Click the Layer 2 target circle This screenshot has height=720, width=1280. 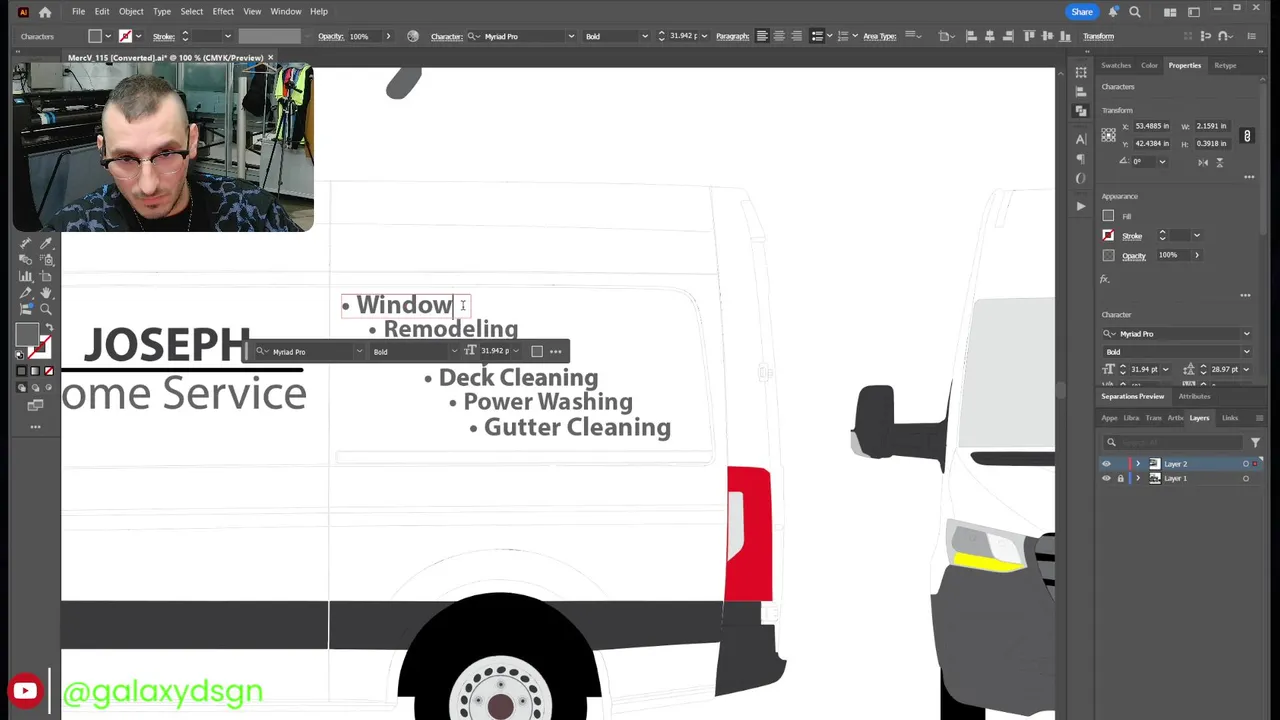click(x=1246, y=464)
